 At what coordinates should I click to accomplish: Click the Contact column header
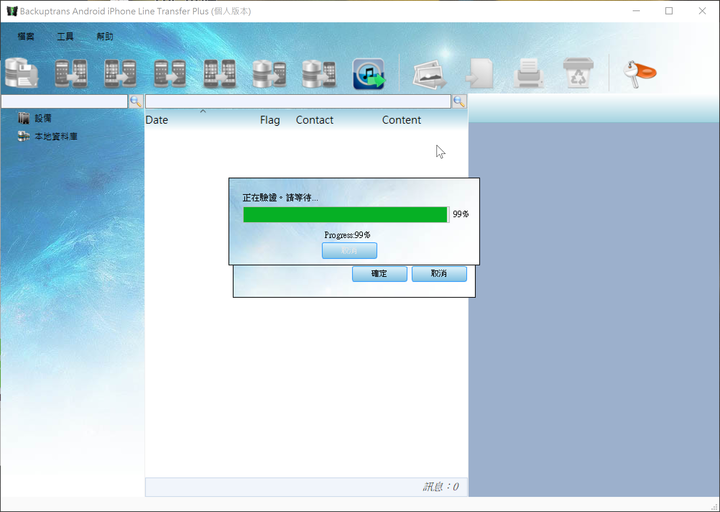tap(315, 120)
